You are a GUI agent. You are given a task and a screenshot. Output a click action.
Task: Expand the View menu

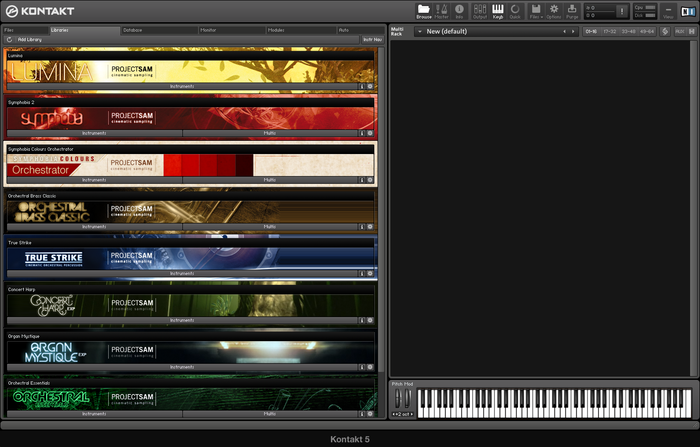668,11
